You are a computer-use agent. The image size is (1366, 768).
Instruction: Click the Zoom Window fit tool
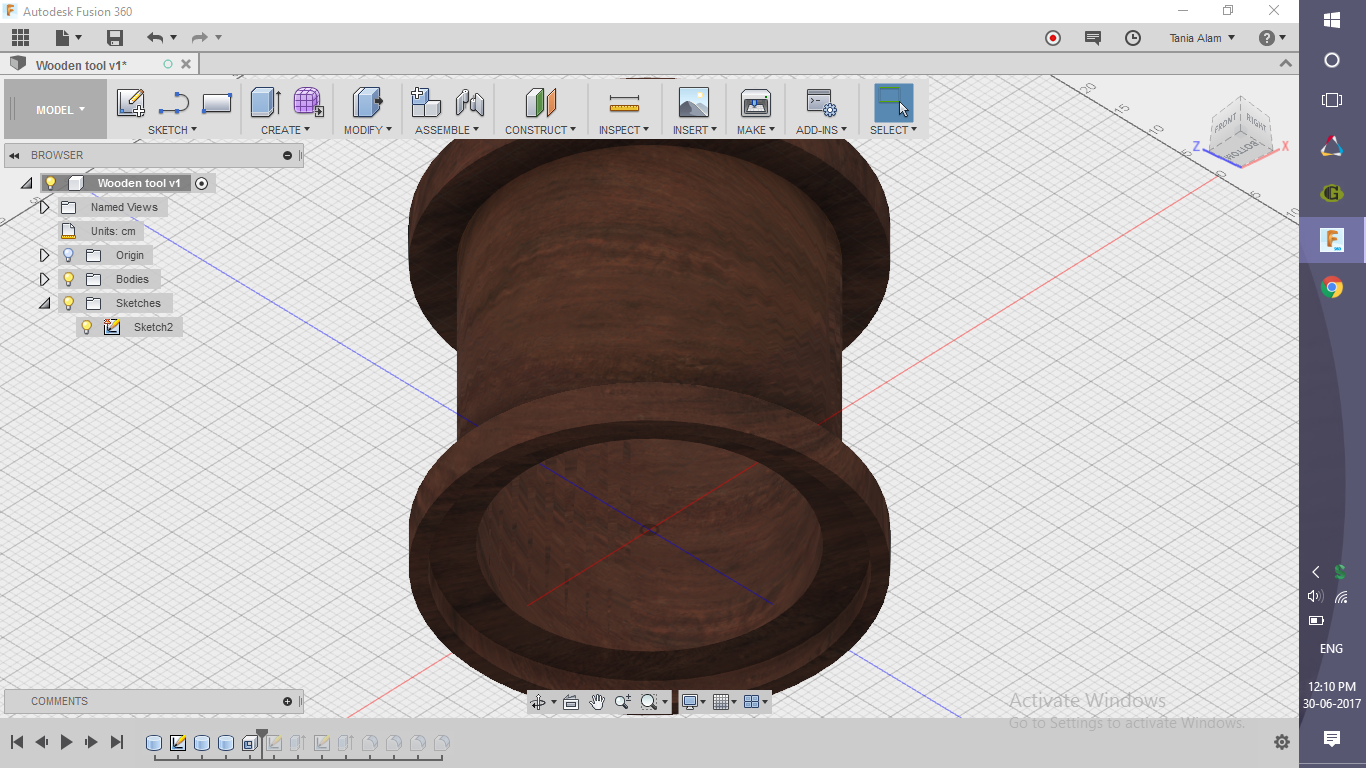pos(649,702)
